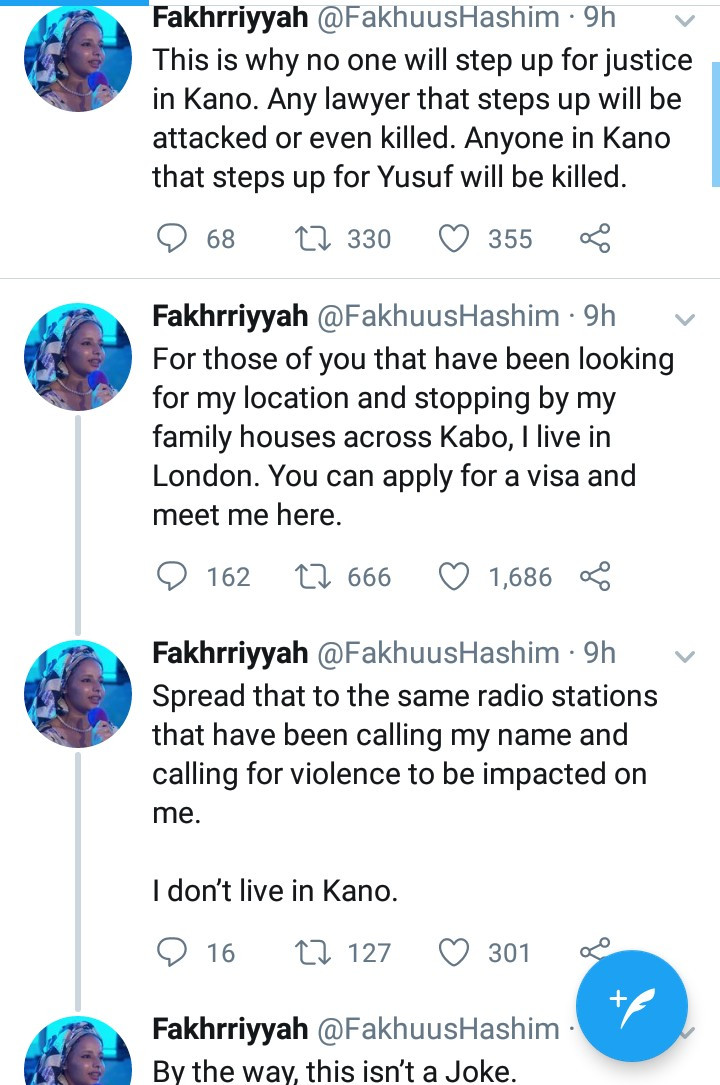The width and height of the screenshot is (720, 1085).
Task: Tap the floating compose tweet button
Action: pos(632,1005)
